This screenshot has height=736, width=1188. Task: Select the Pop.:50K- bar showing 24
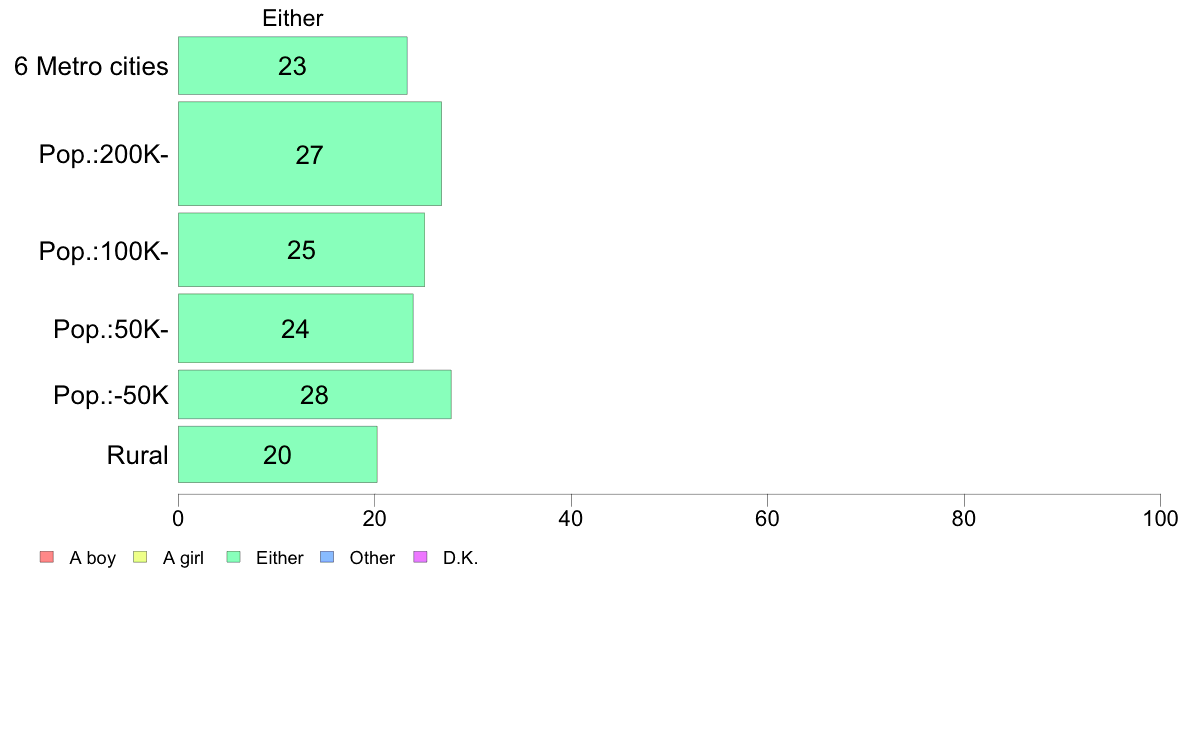295,328
